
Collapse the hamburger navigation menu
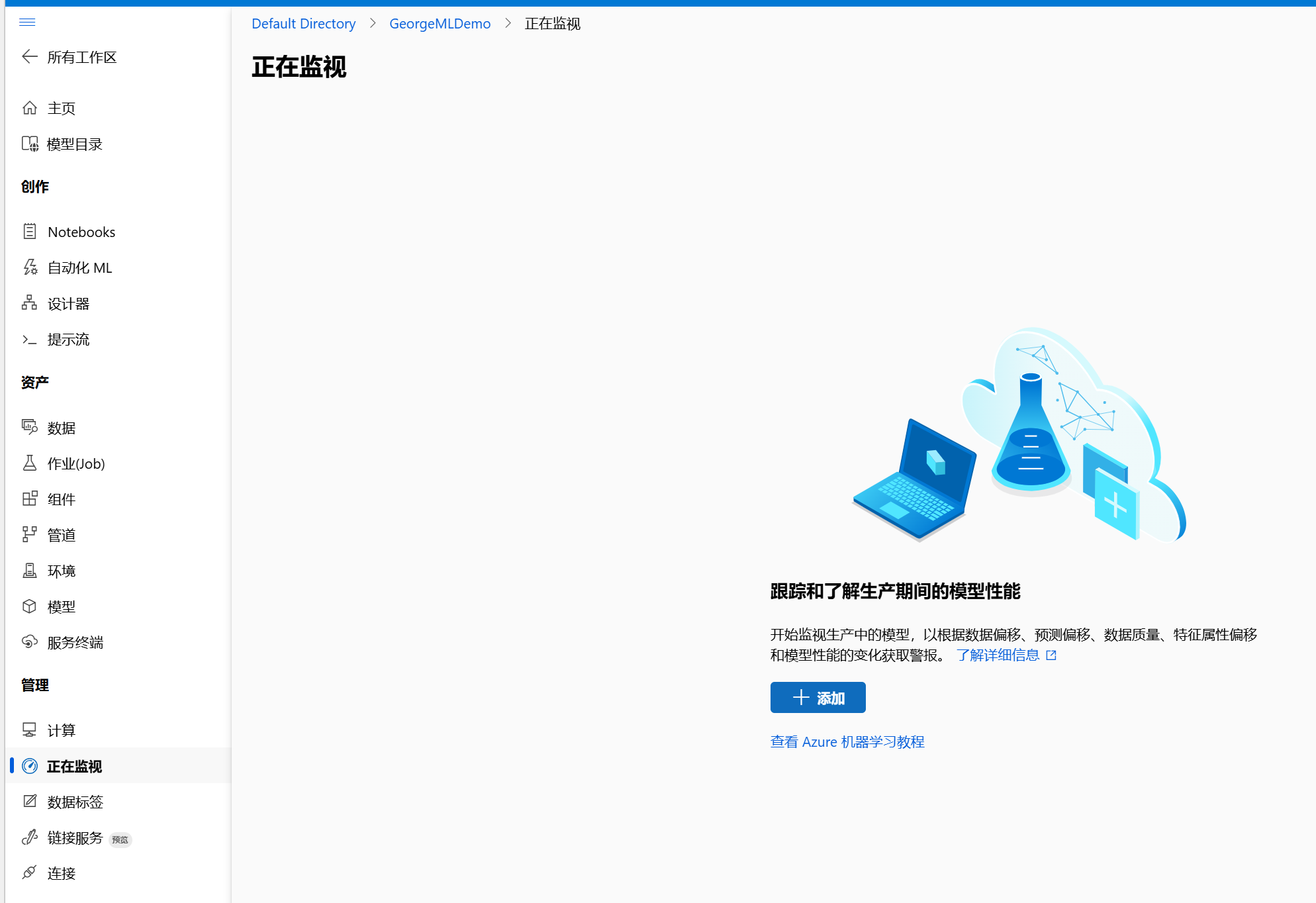[27, 23]
